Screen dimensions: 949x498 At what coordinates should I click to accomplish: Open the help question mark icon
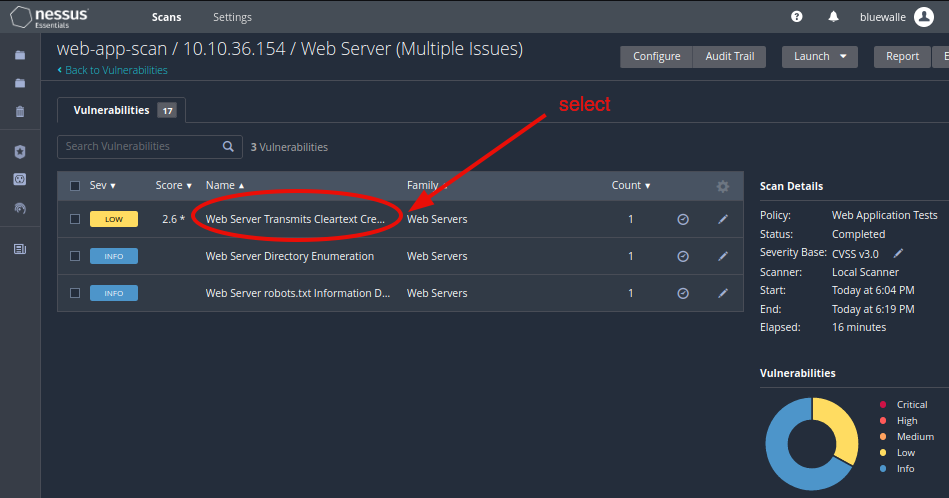pyautogui.click(x=796, y=17)
